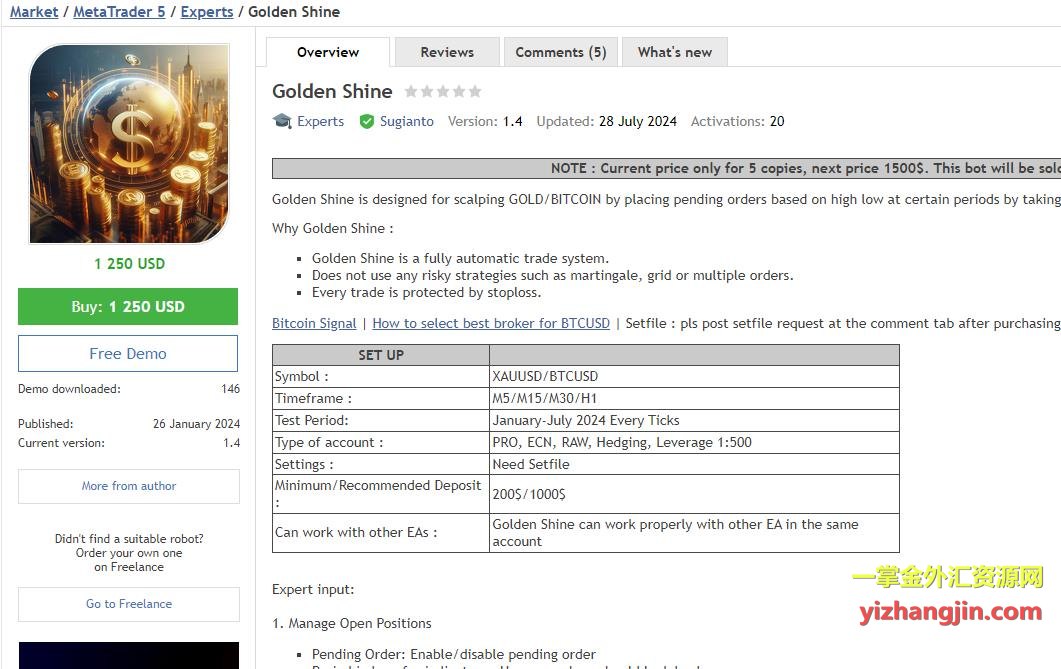Click the published date 26 January 2024
Image resolution: width=1061 pixels, height=669 pixels.
click(x=196, y=424)
